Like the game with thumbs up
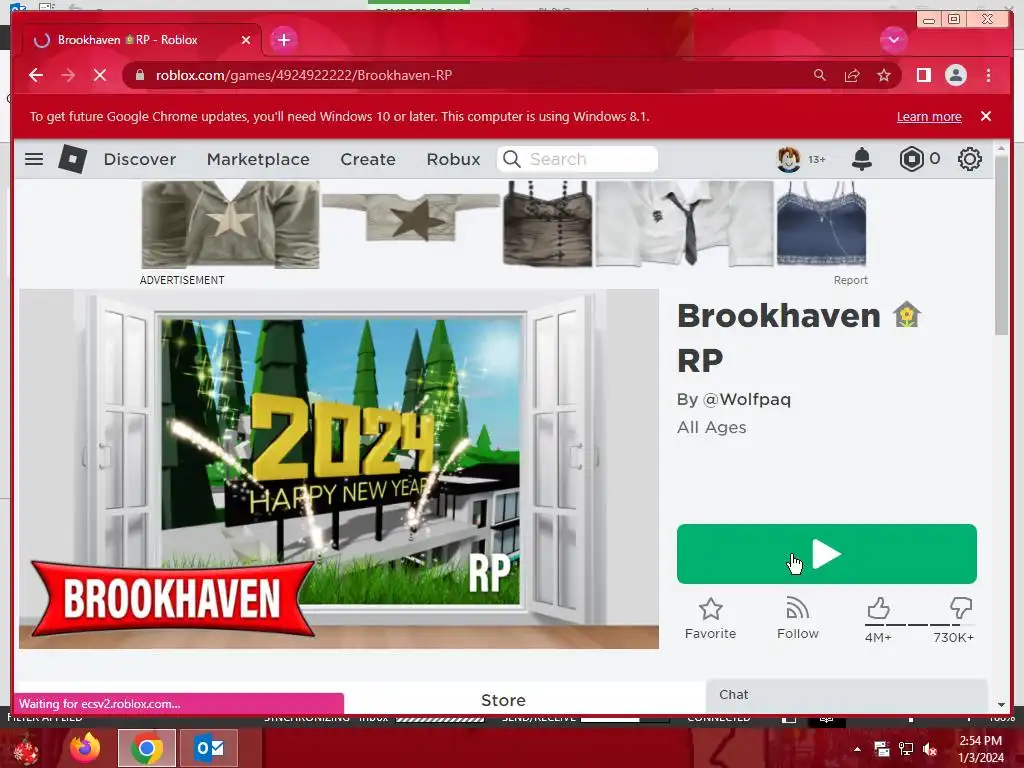 tap(878, 609)
